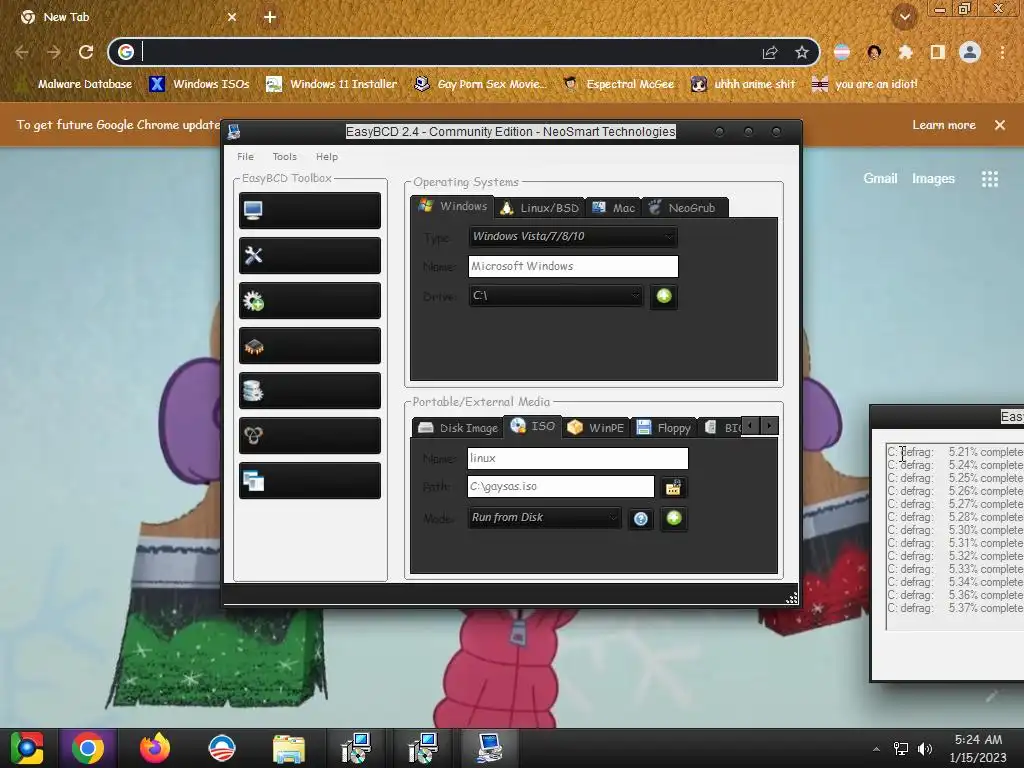Open Windows ISOs bookmark
The height and width of the screenshot is (768, 1024).
point(199,84)
